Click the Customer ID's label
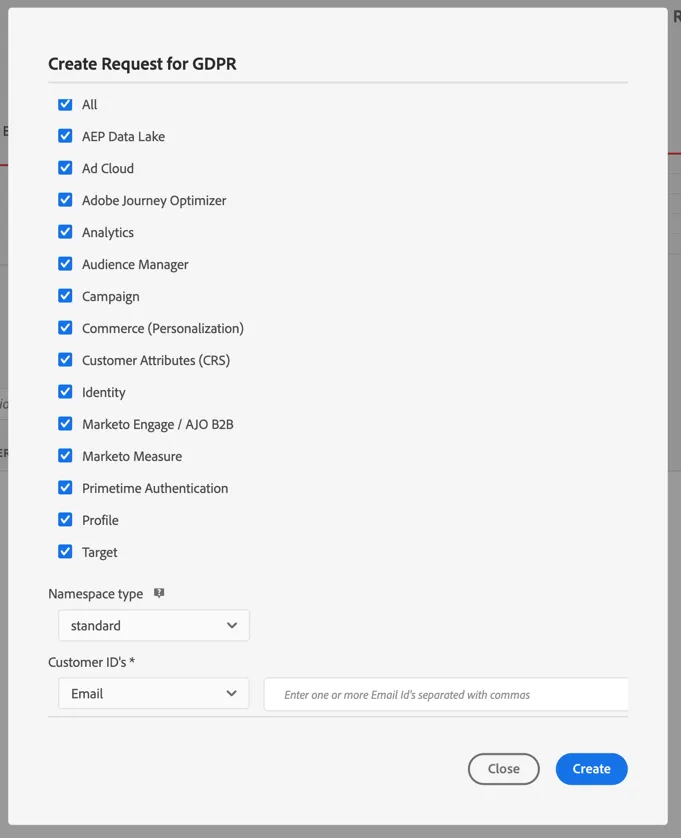Screen dimensions: 681x838 point(91,662)
